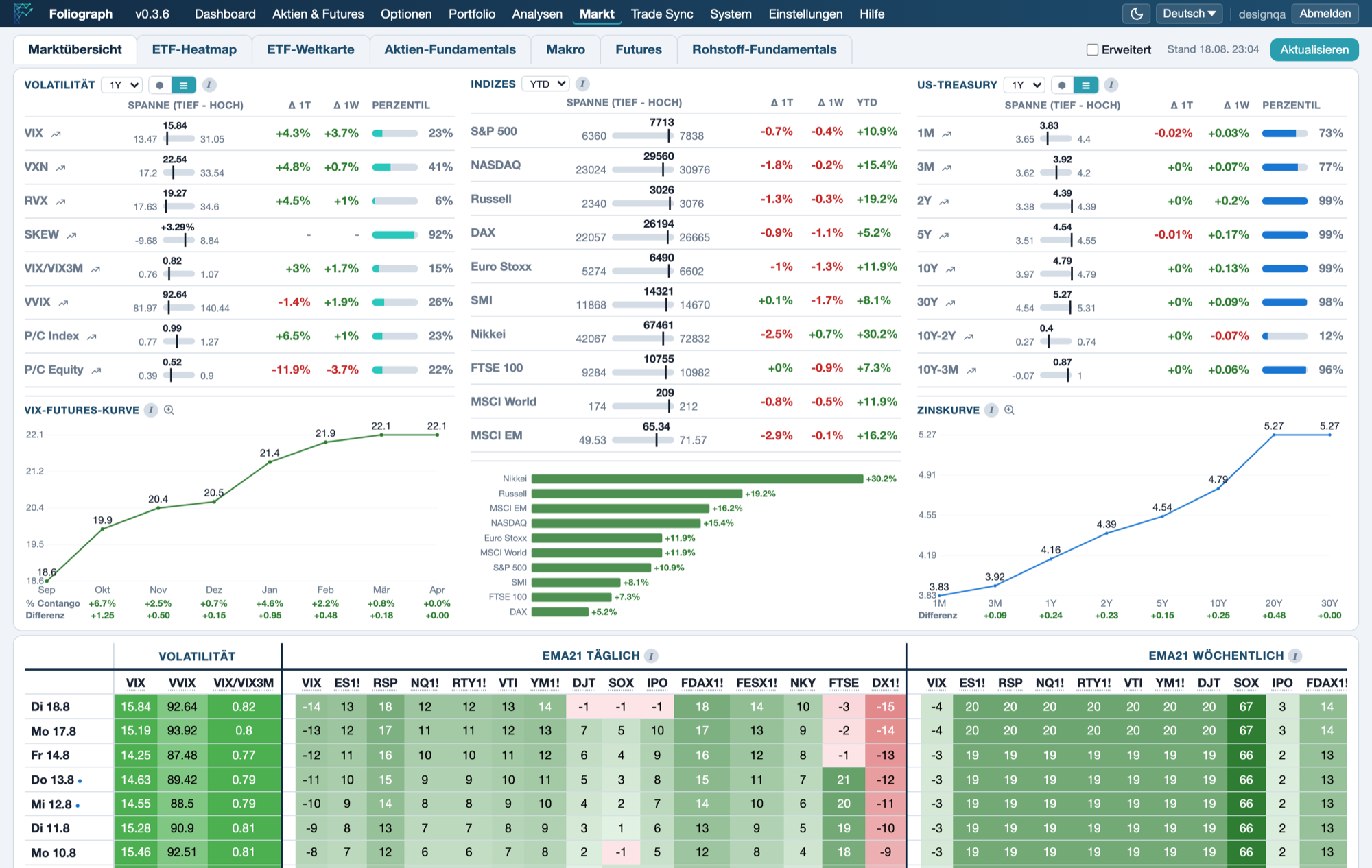Open Indizes YTD period dropdown
Viewport: 1372px width, 868px height.
click(x=545, y=84)
